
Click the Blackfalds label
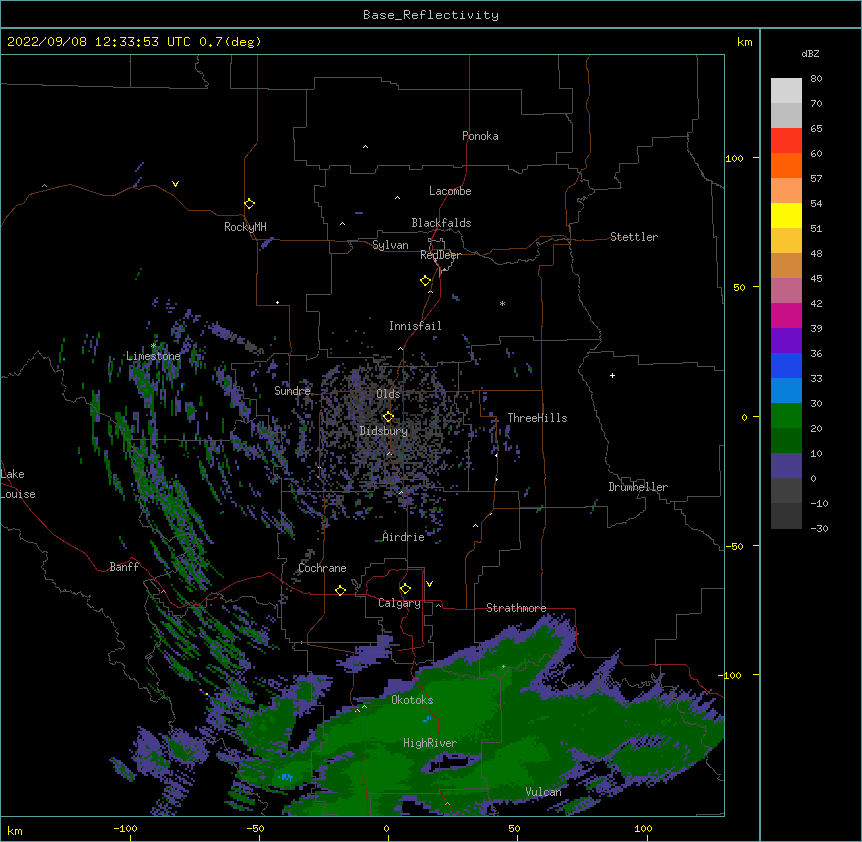point(441,223)
